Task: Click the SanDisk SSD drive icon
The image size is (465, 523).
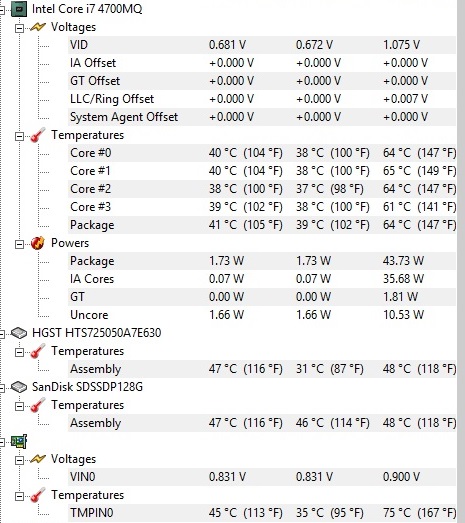Action: [19, 387]
